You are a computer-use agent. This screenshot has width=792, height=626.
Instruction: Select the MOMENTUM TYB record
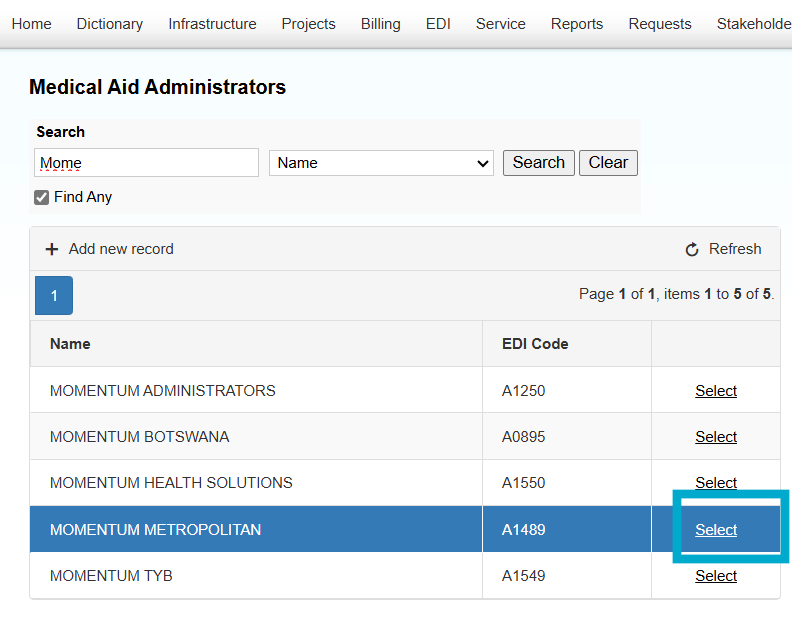coord(716,575)
